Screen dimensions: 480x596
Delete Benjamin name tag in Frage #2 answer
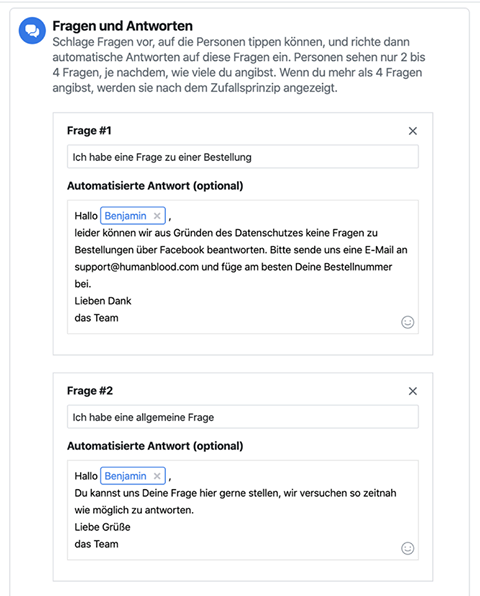coord(157,476)
